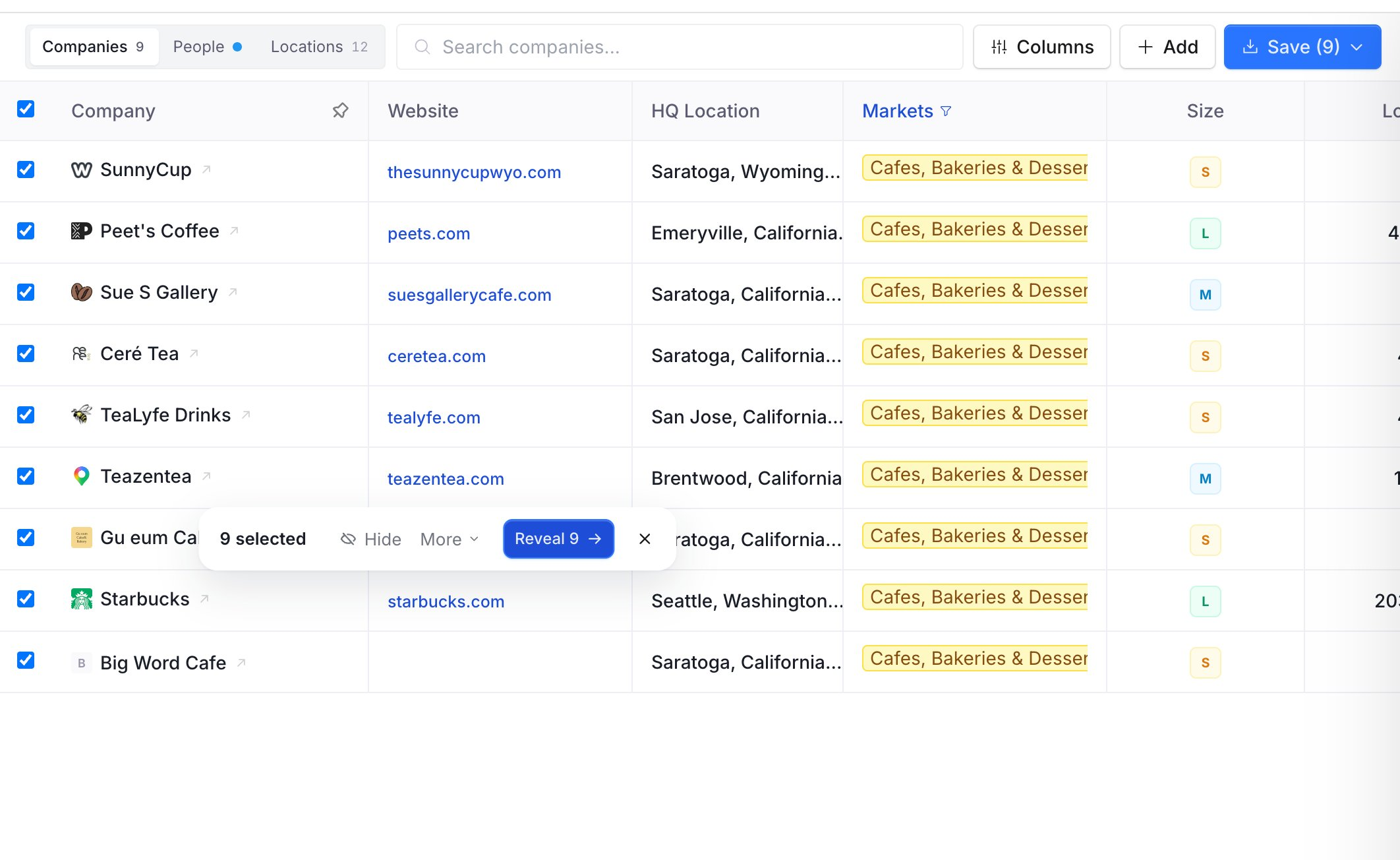The width and height of the screenshot is (1400, 860).
Task: Uncheck the Gu eum Cafe row checkbox
Action: [x=26, y=537]
